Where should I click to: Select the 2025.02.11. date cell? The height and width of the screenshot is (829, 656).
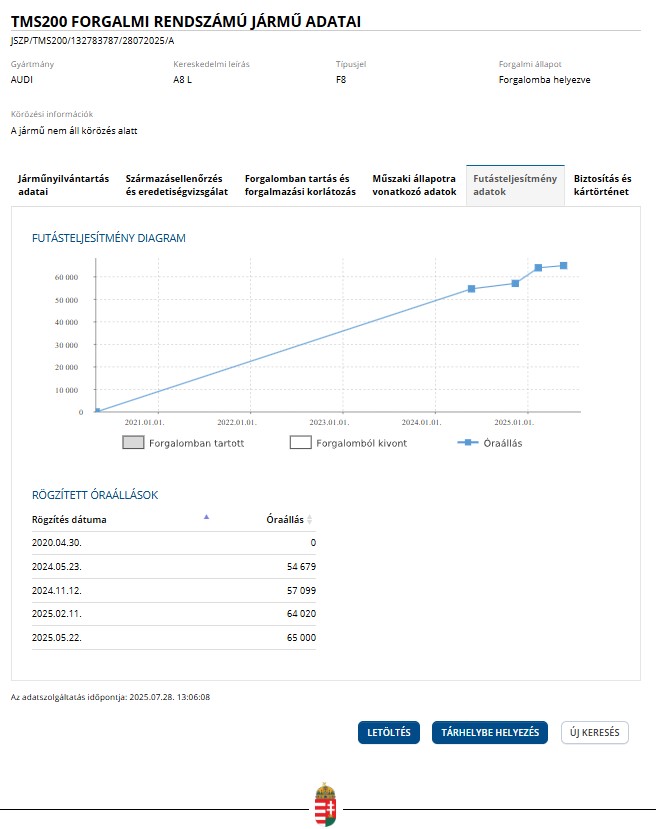pos(57,614)
